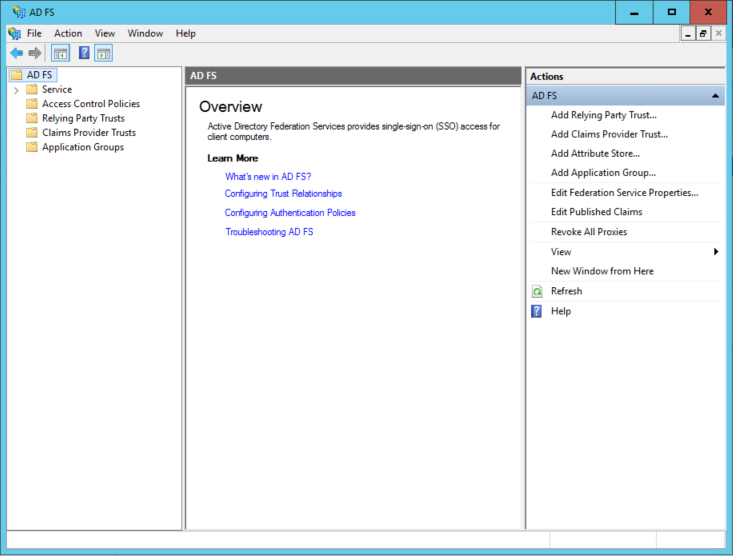Open the Help toolbar question-mark icon
Image resolution: width=733 pixels, height=556 pixels.
click(84, 53)
